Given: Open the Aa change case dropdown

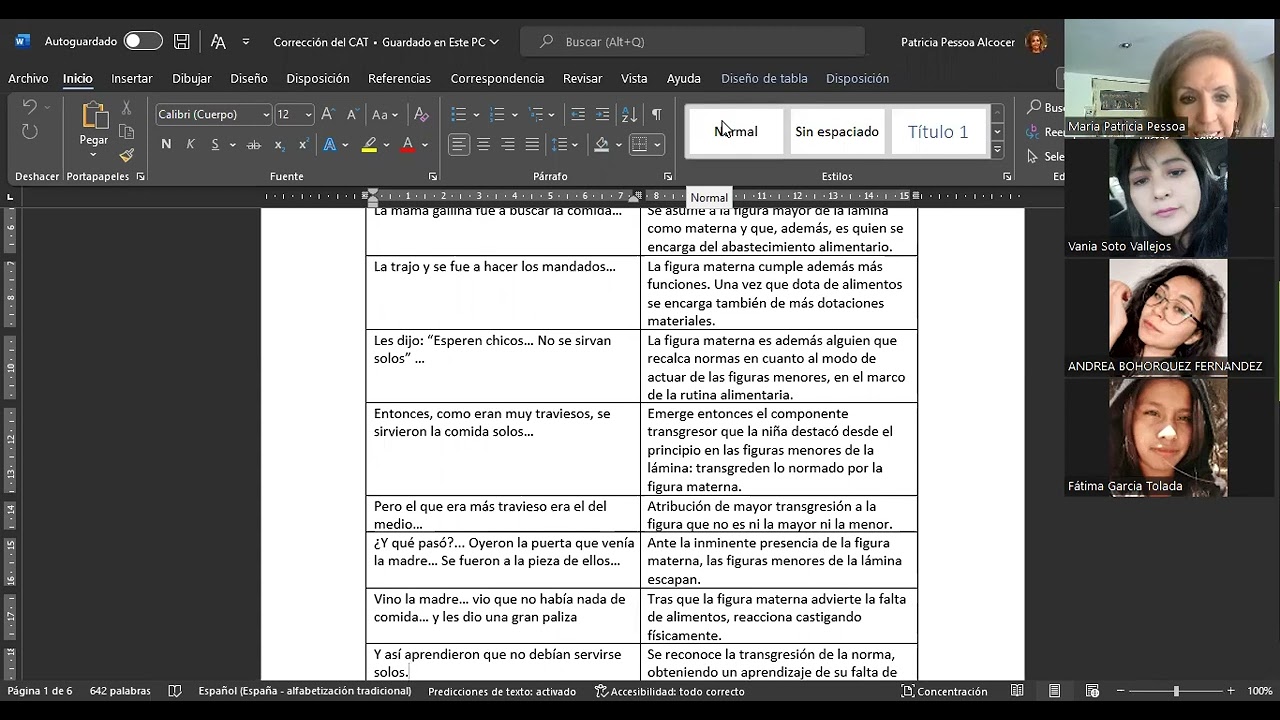Looking at the screenshot, I should (x=385, y=114).
